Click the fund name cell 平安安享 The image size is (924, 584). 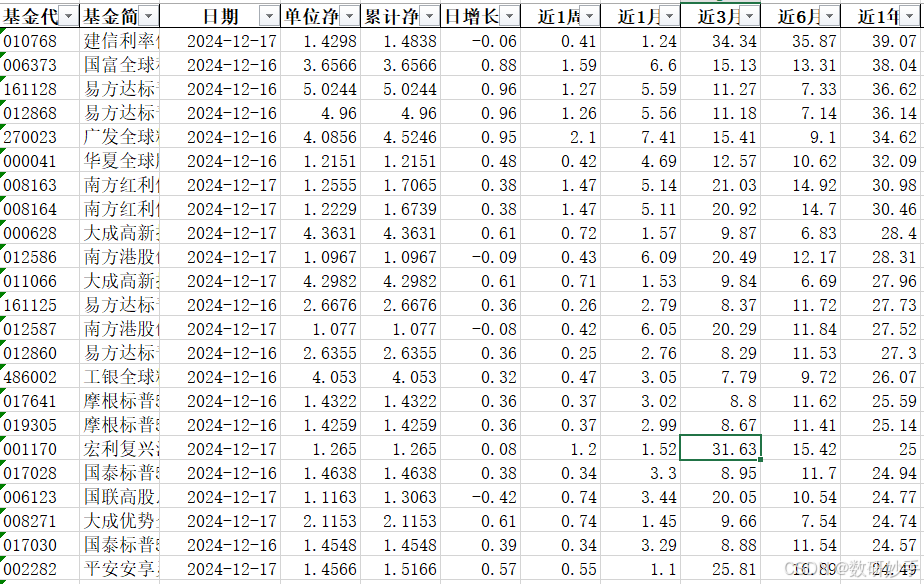coord(120,569)
